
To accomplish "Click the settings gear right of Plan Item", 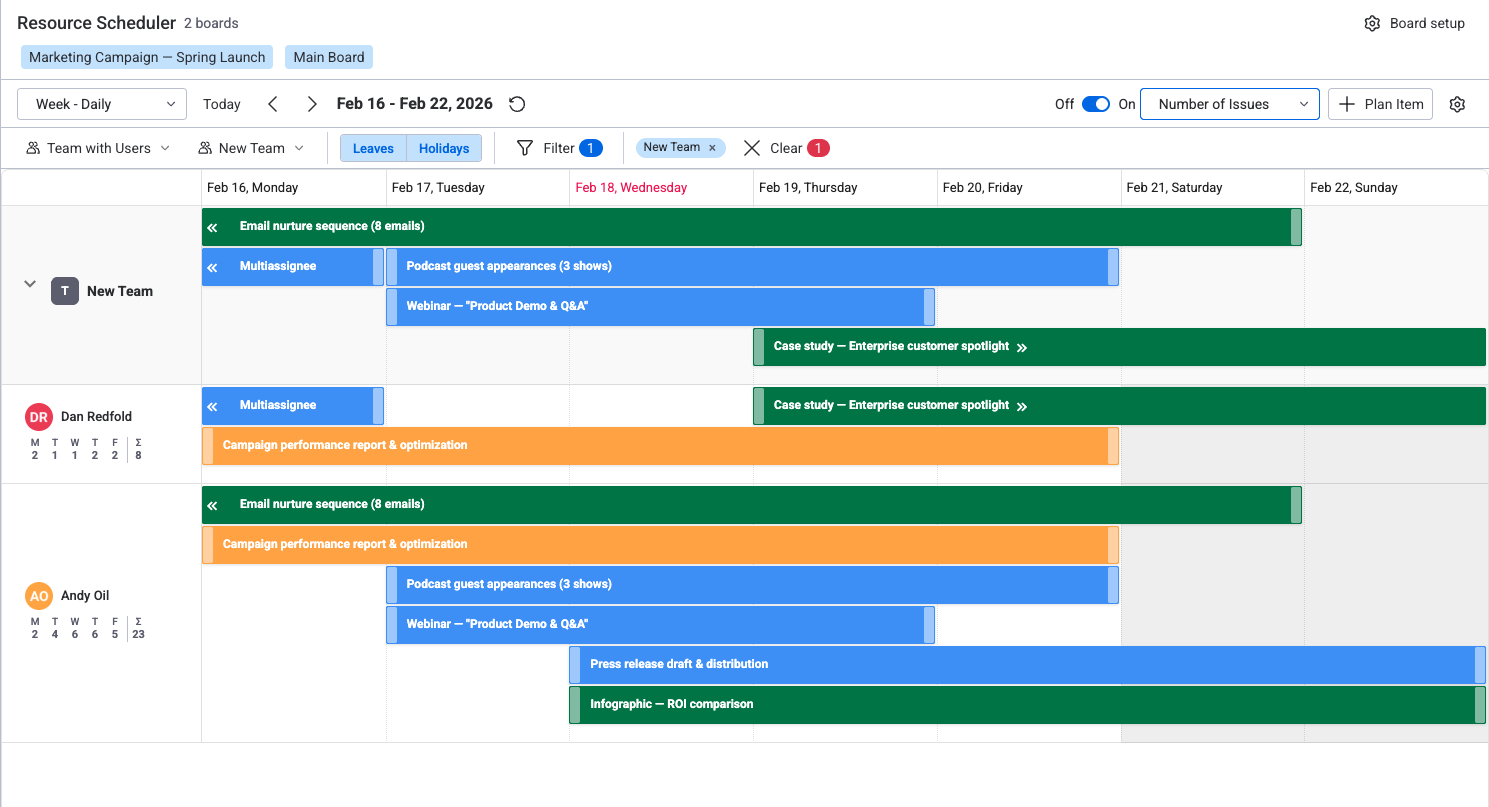I will 1457,103.
